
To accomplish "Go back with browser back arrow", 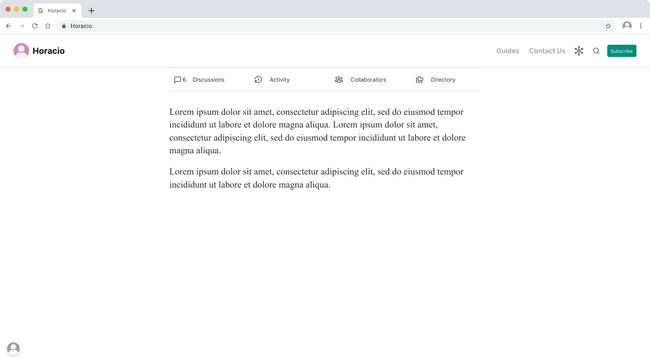I will [8, 26].
